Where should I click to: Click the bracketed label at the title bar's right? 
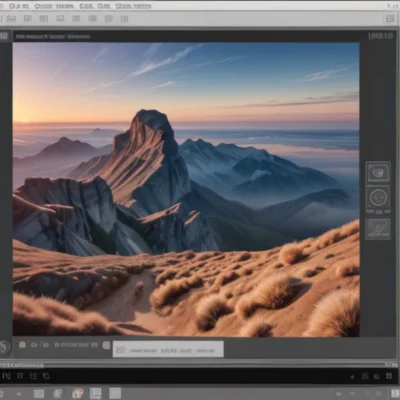pyautogui.click(x=381, y=36)
